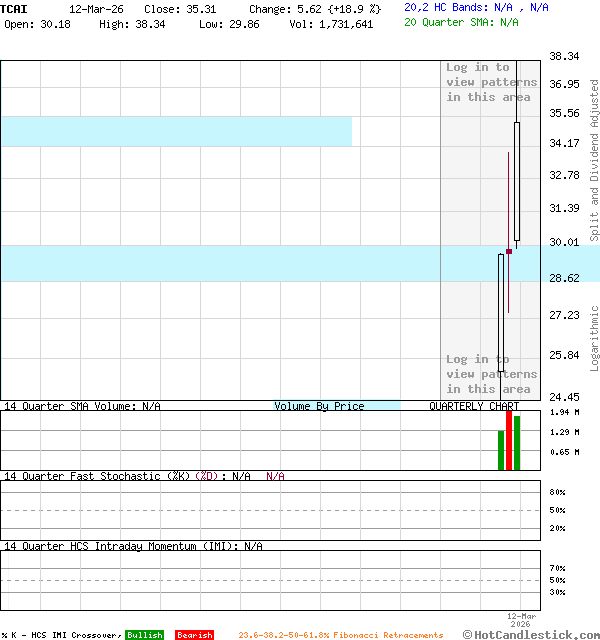Click the lower light-blue volume-by-price band
Viewport: 600px width, 640px height.
pyautogui.click(x=220, y=263)
